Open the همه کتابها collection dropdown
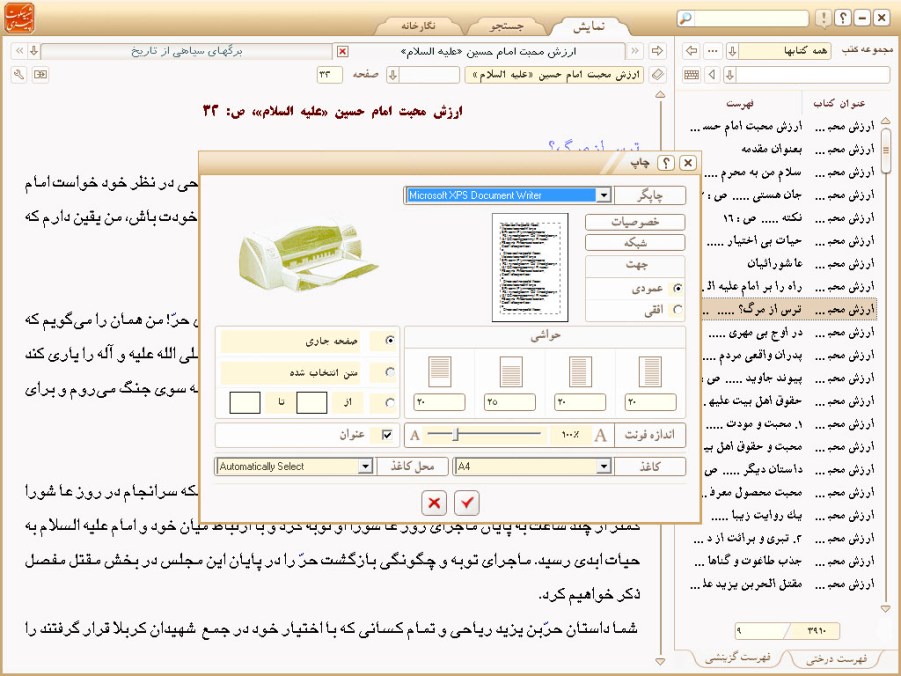 pos(785,51)
